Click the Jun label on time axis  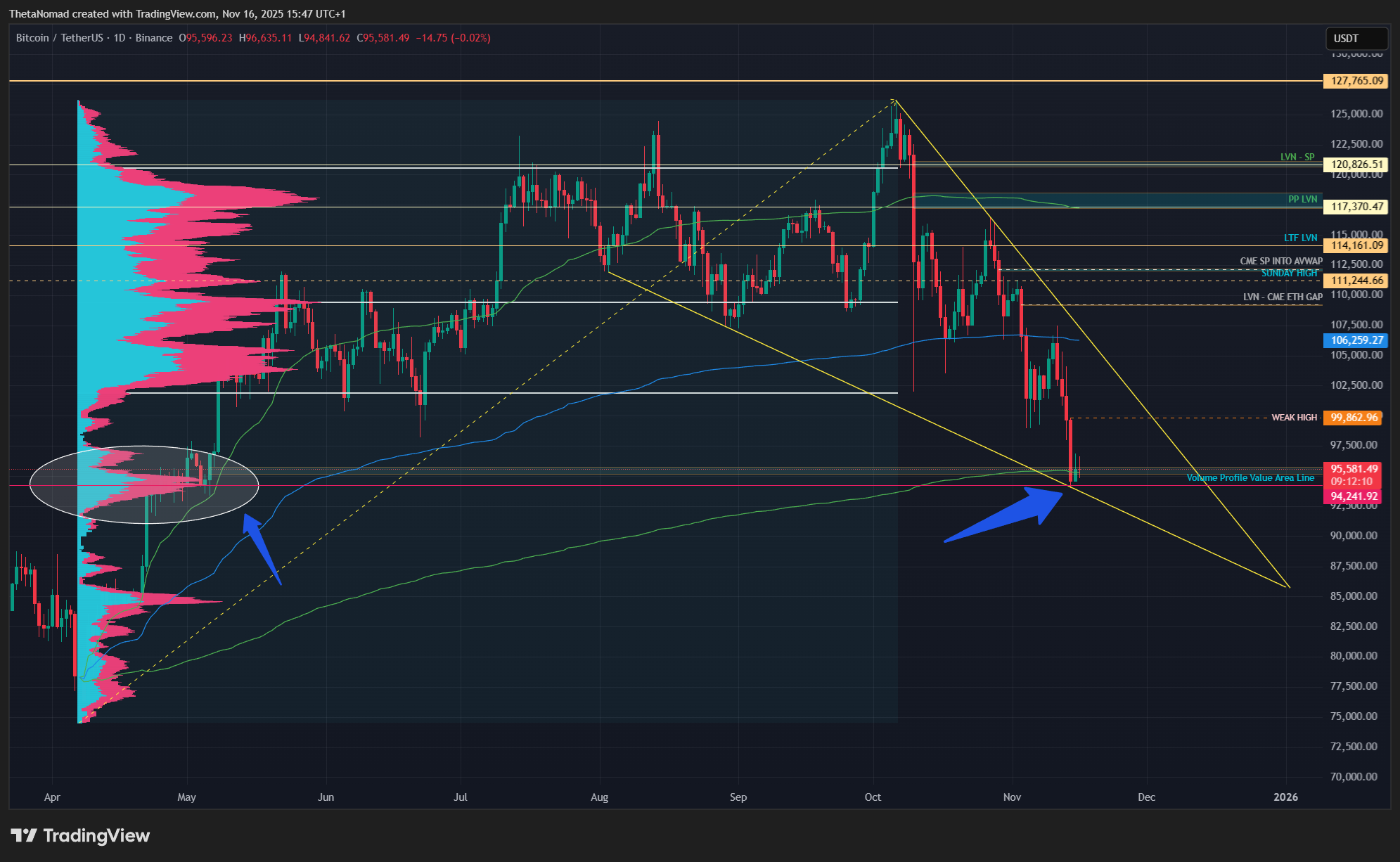pos(326,797)
